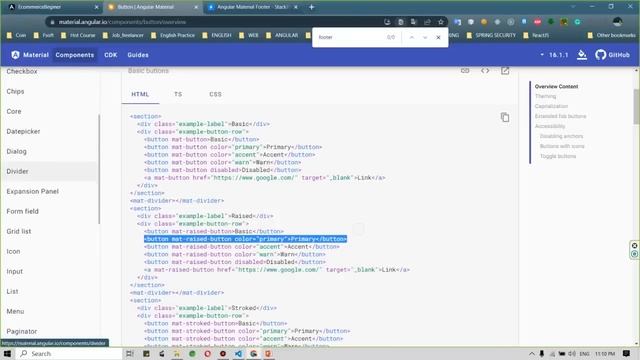Switch to the HTML code tab
The image size is (640, 360).
(140, 94)
